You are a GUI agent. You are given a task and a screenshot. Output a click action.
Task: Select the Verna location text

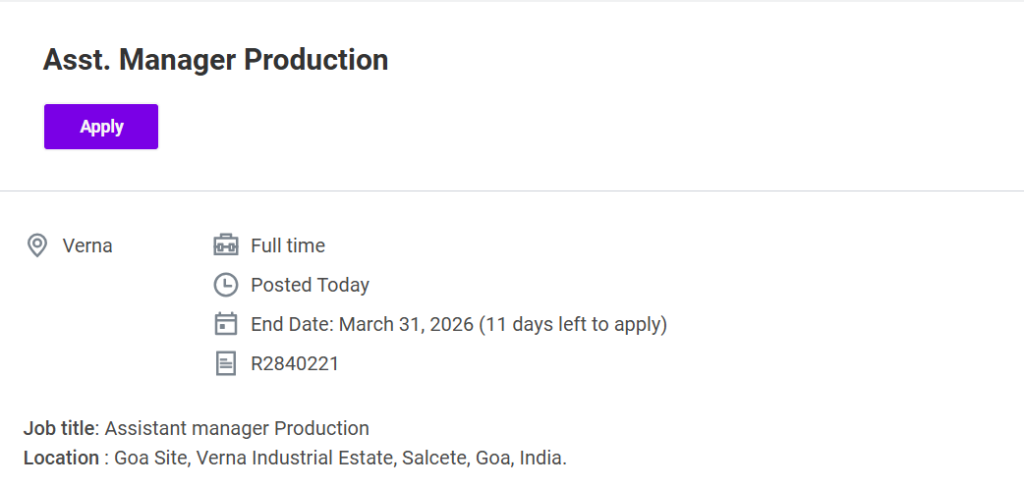pyautogui.click(x=87, y=245)
